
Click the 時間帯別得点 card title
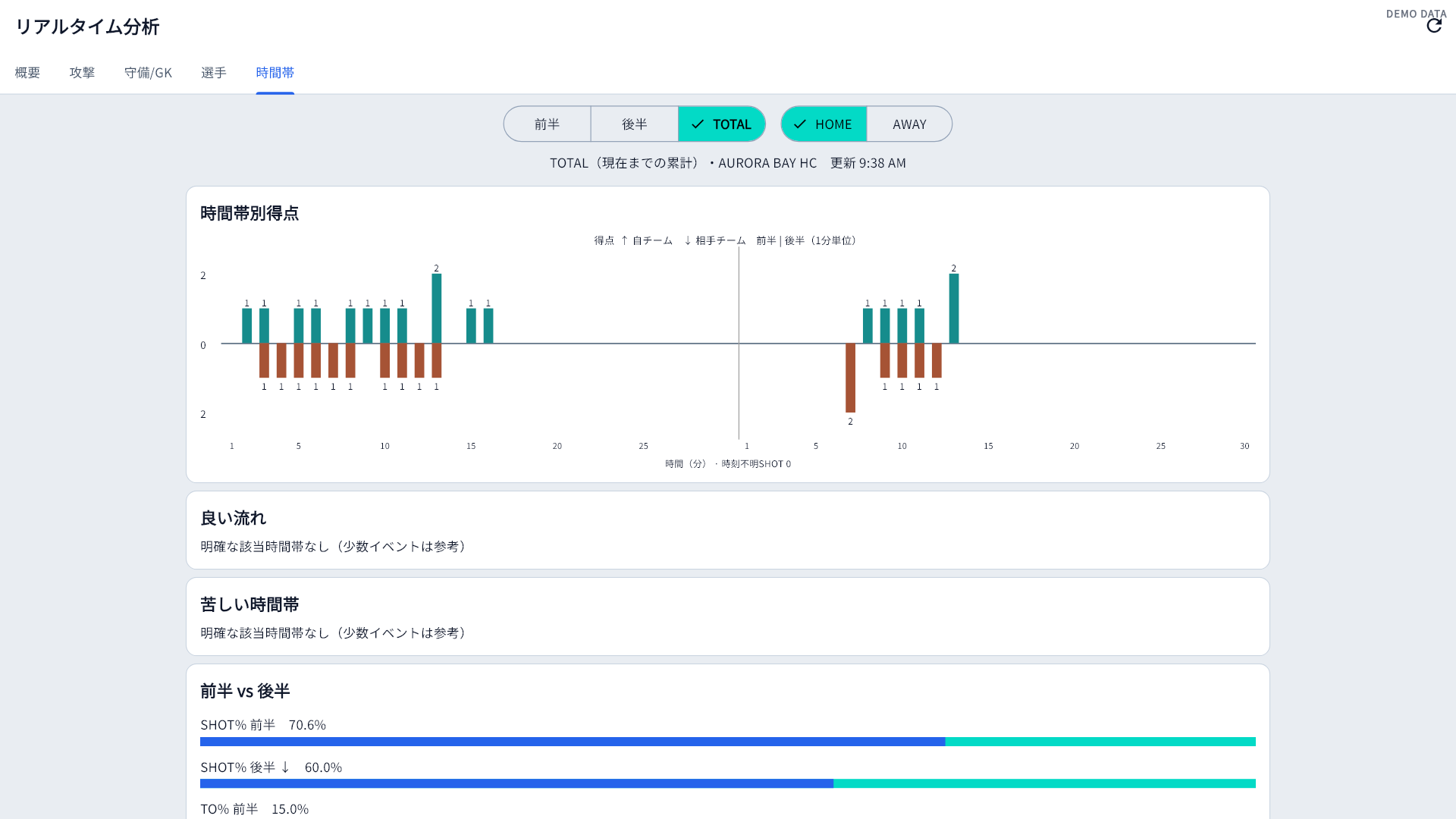tap(249, 213)
